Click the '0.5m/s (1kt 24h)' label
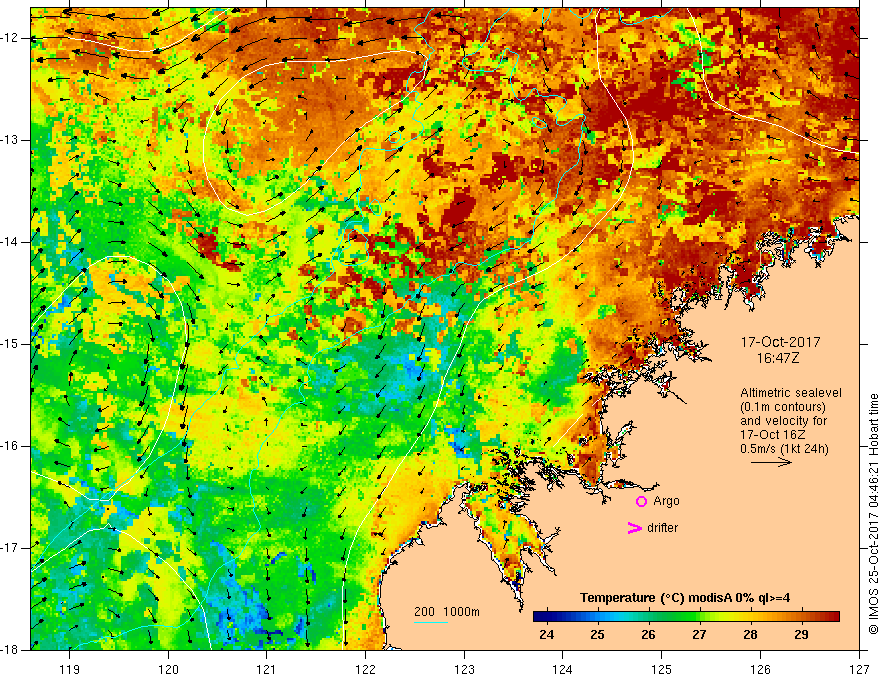Viewport: 880px width, 680px height. 784,449
